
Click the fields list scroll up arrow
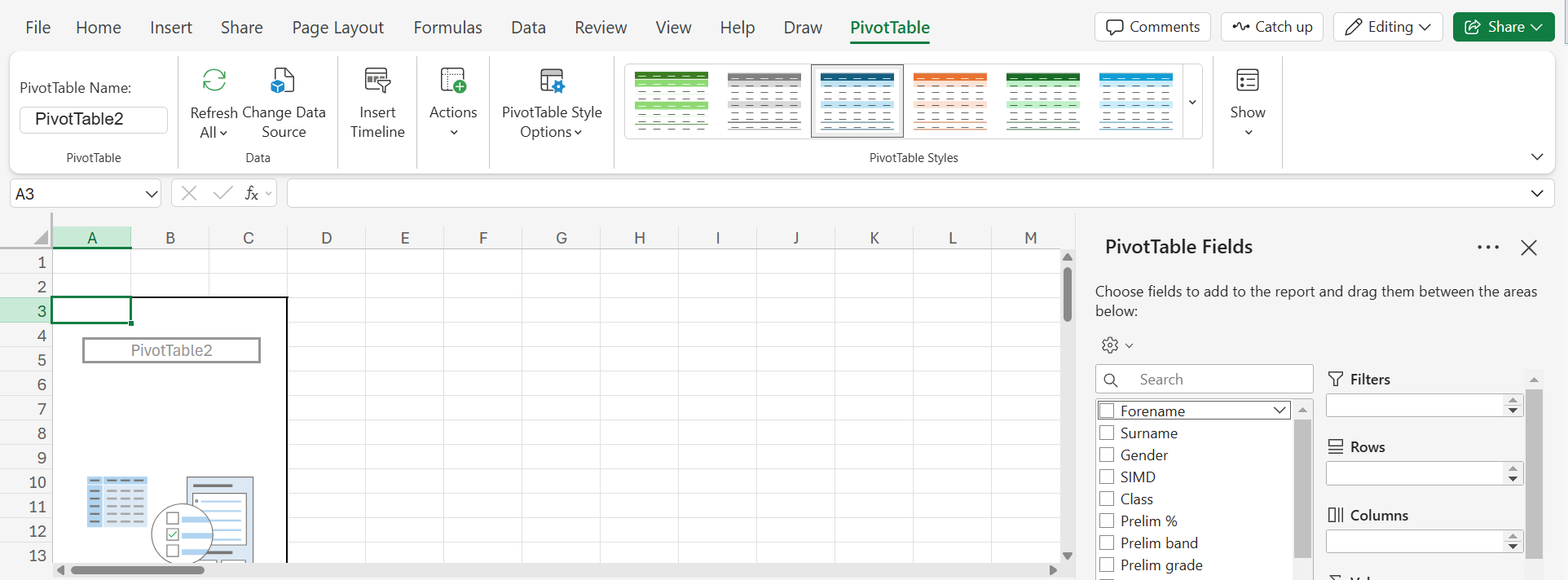(x=1302, y=410)
